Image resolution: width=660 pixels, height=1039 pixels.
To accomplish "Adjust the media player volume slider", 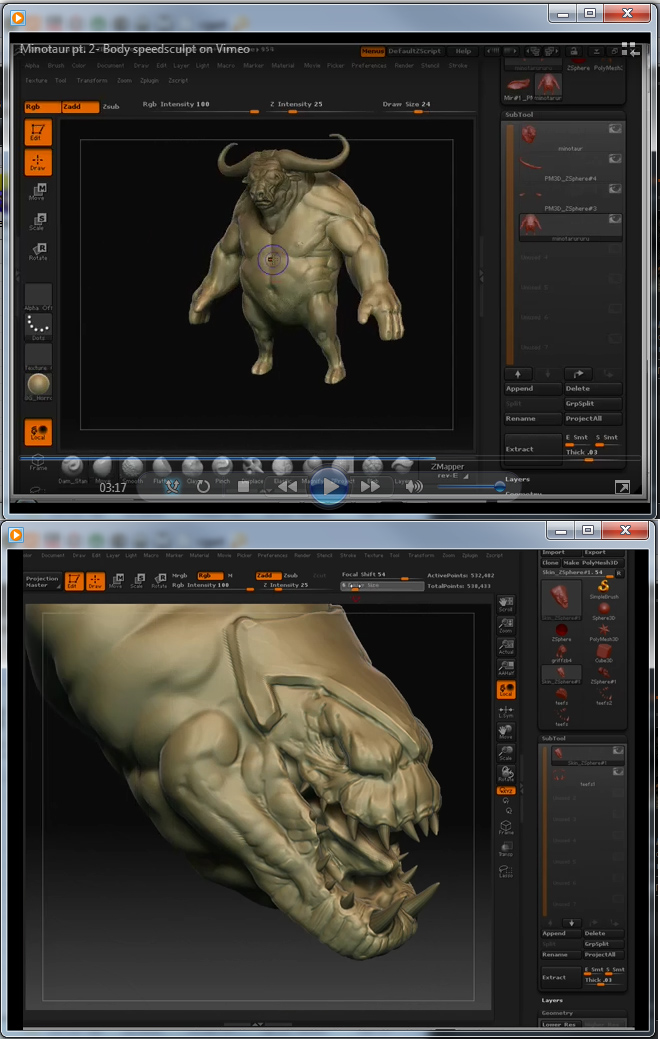I will tap(470, 487).
